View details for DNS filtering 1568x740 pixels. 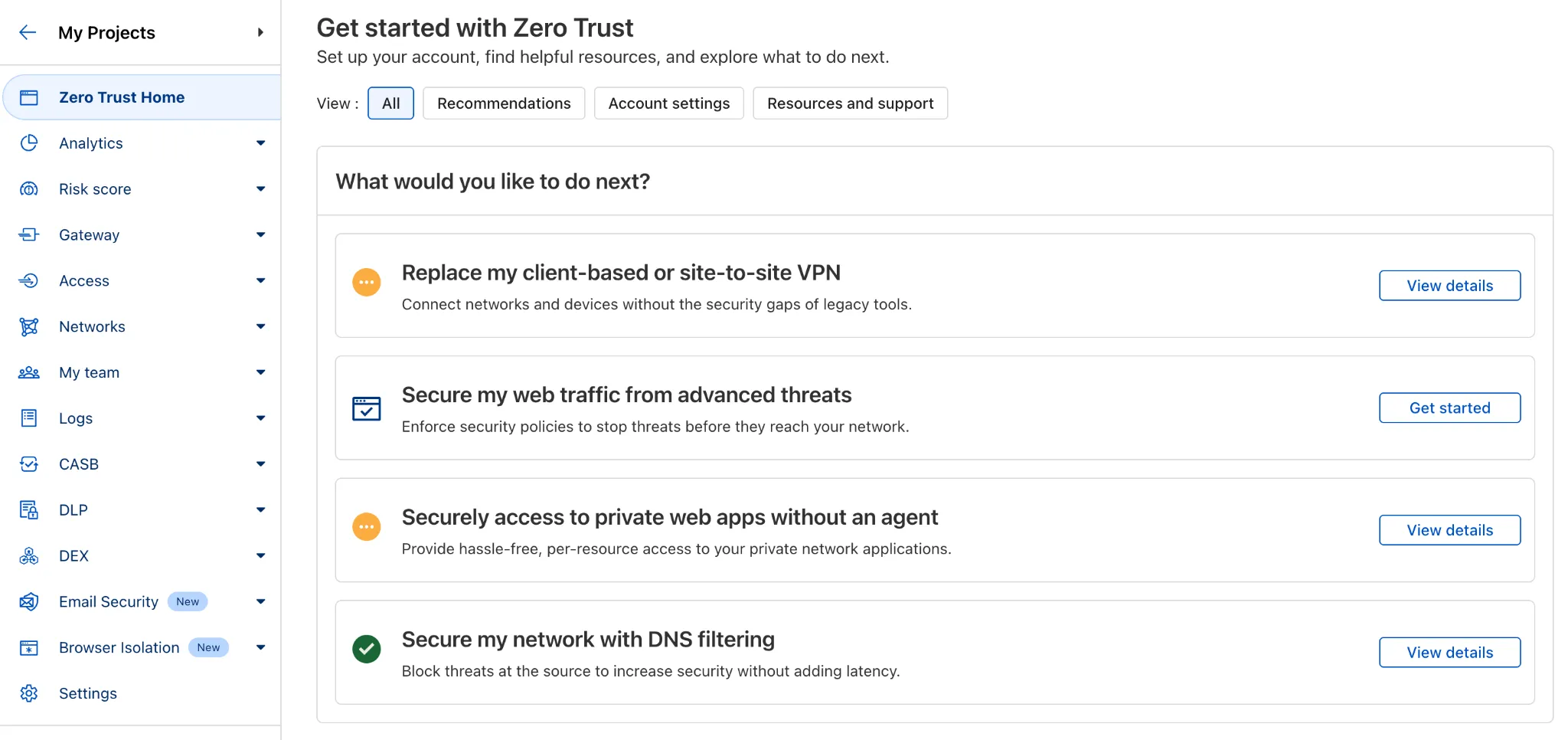pyautogui.click(x=1449, y=652)
